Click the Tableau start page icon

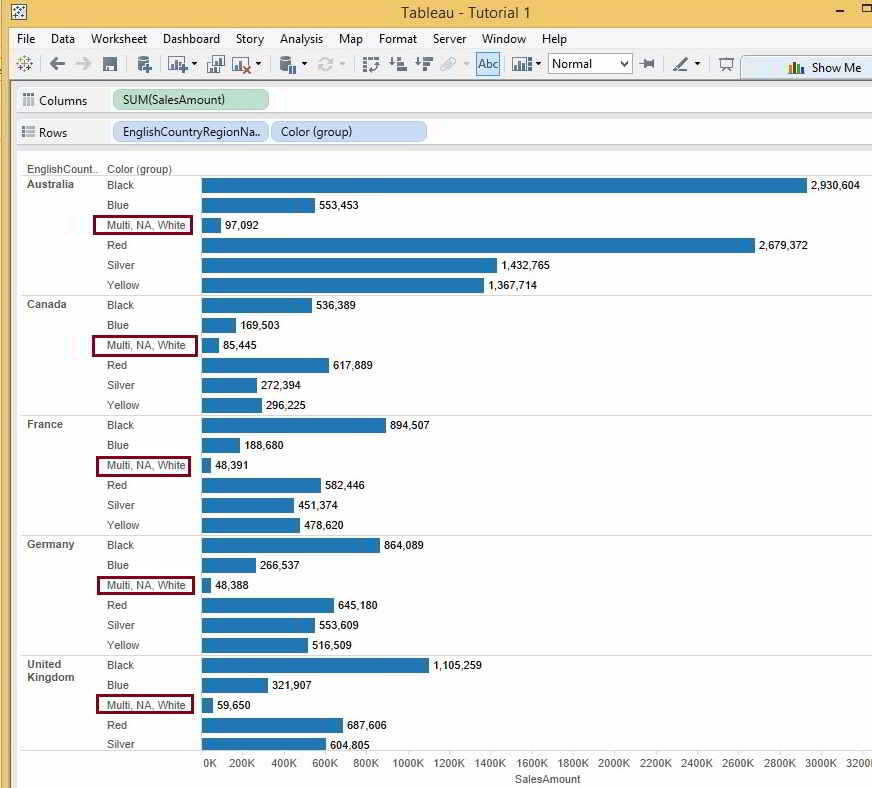click(23, 66)
